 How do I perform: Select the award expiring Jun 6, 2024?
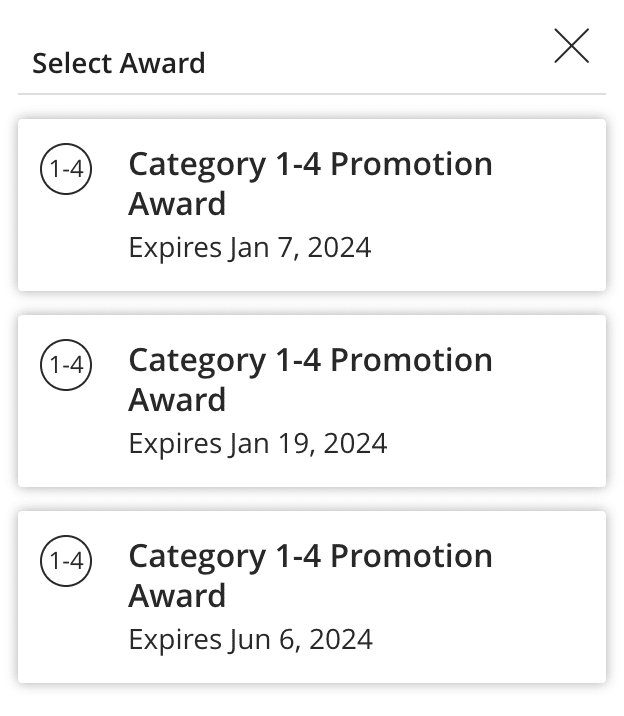[x=312, y=597]
